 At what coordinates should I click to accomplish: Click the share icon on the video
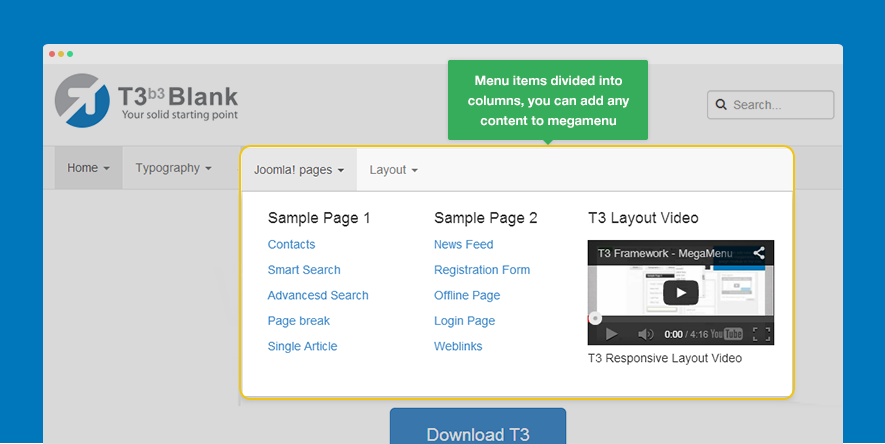(759, 253)
